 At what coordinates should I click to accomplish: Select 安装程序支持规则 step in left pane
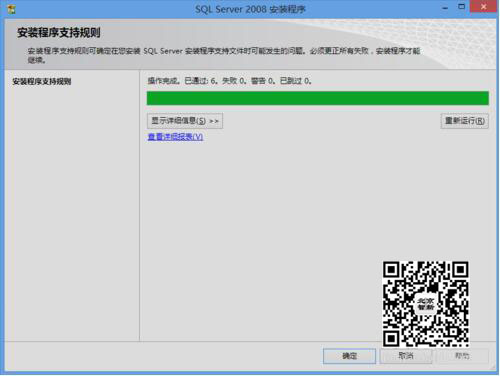(42, 81)
